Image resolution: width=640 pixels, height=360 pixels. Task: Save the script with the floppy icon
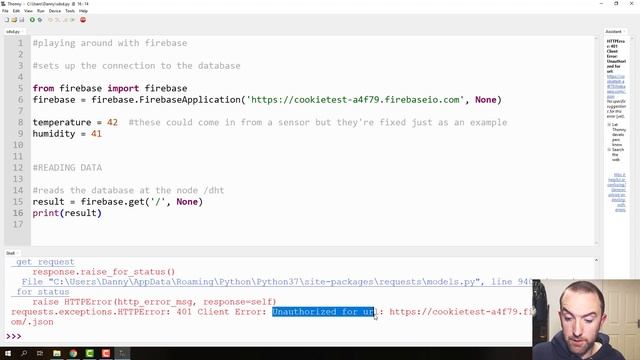(22, 20)
